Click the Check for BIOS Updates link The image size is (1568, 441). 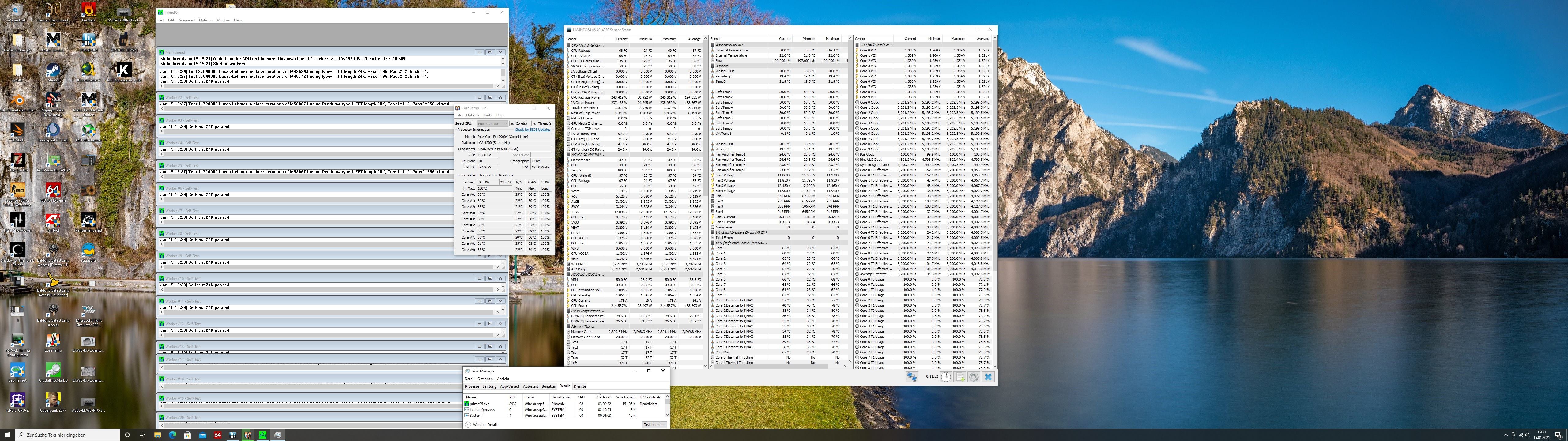[533, 130]
